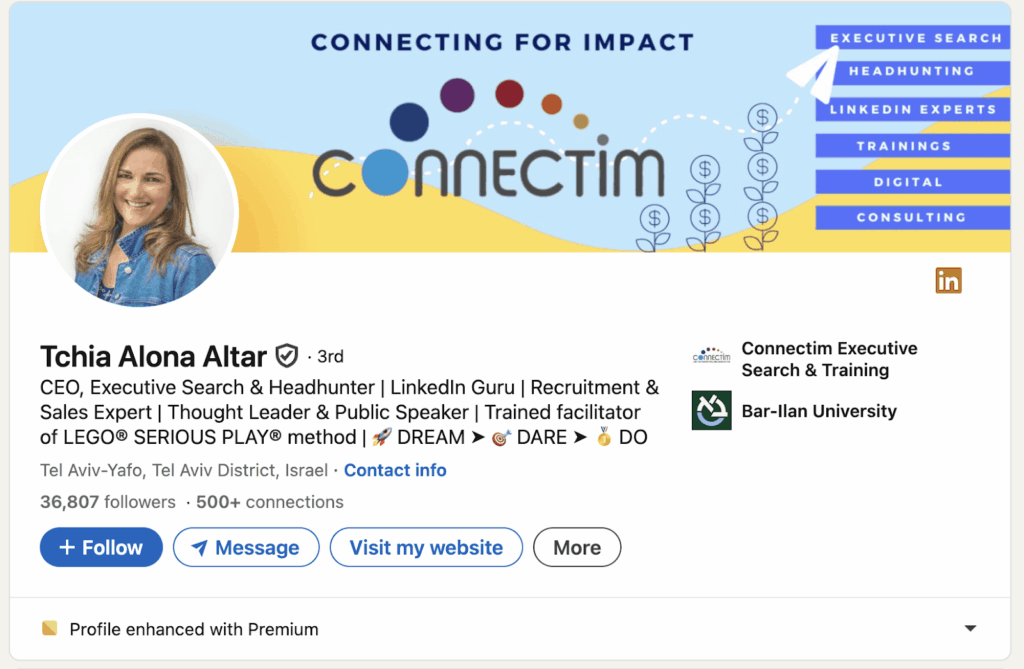Click the 36,807 followers count

[107, 502]
